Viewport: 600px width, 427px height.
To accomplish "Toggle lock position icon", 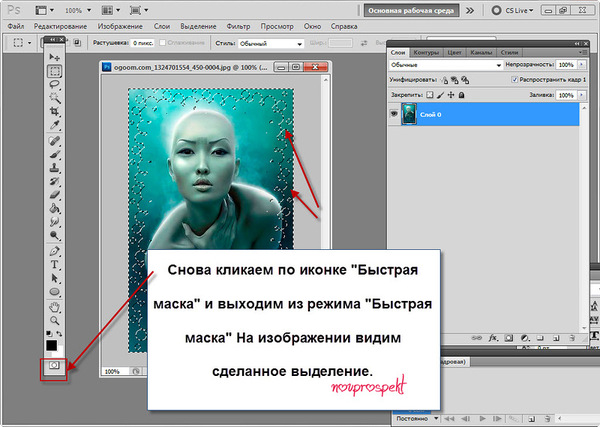I will (451, 95).
